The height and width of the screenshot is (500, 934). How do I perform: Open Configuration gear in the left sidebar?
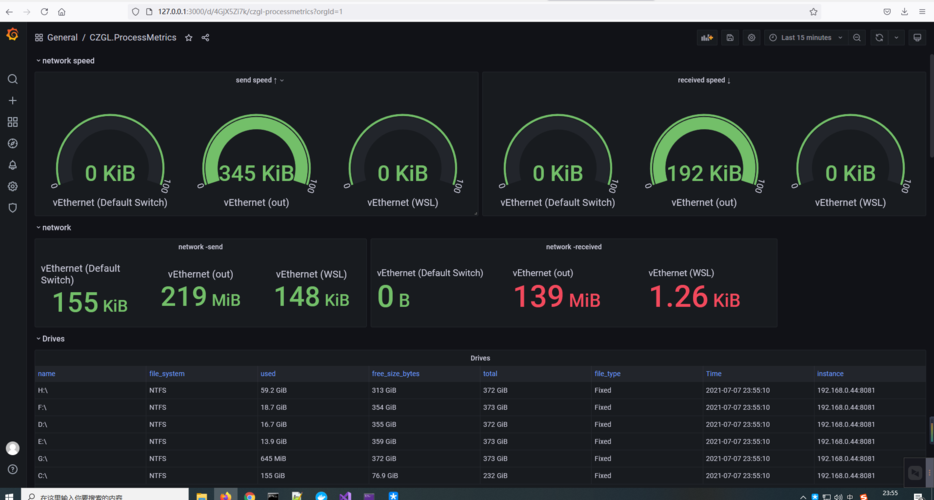click(13, 186)
